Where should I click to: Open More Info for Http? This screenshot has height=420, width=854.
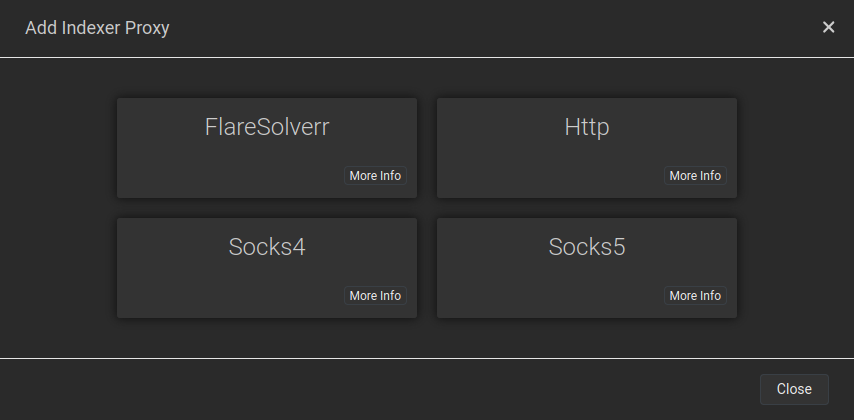[x=695, y=175]
